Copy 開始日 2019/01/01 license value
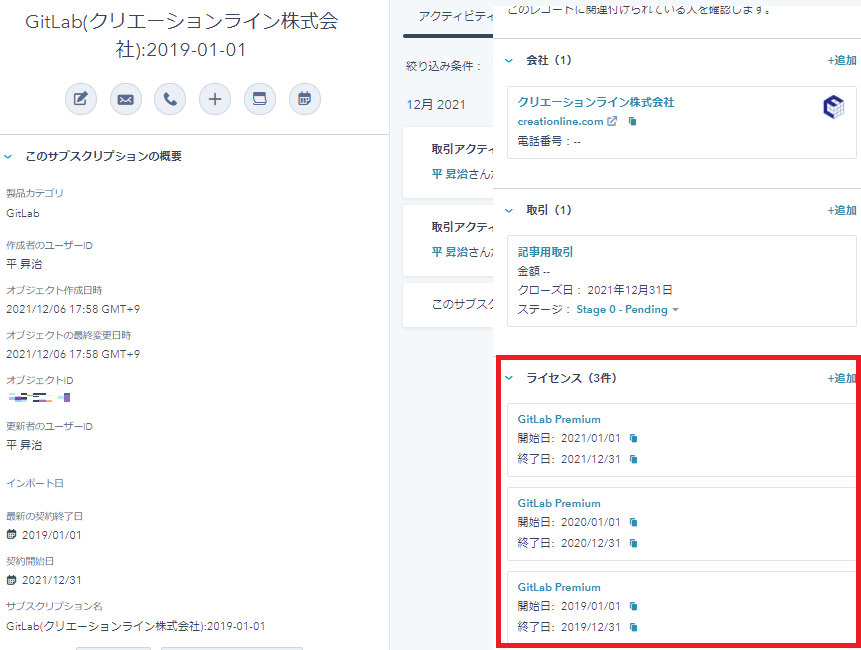Screen dimensions: 861x650 click(x=634, y=606)
